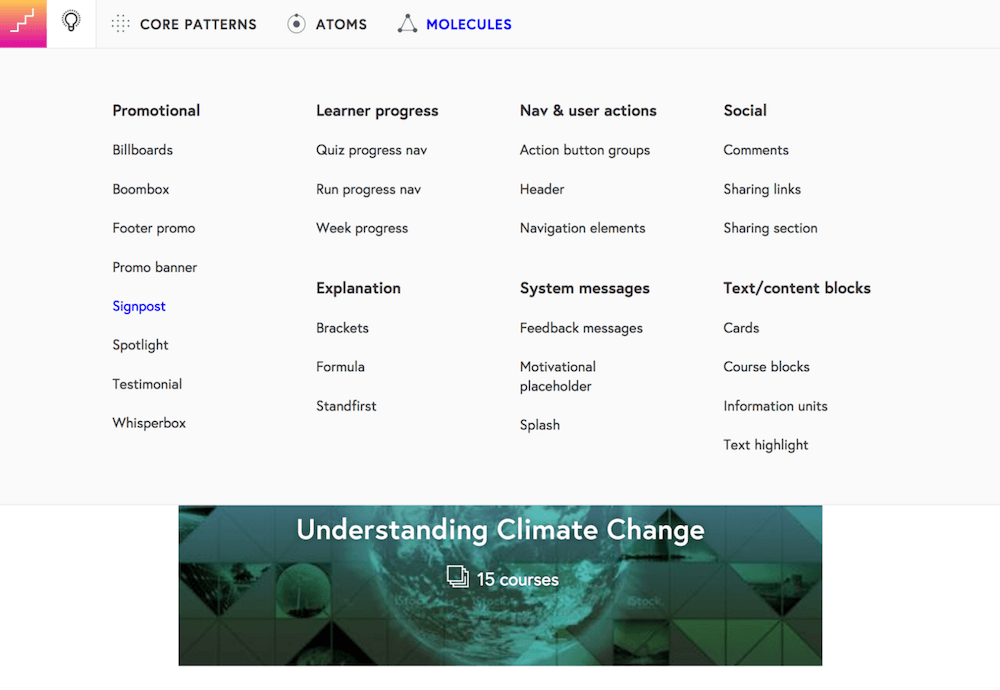The image size is (1000, 690).
Task: Open the Testimonial pattern
Action: click(147, 384)
